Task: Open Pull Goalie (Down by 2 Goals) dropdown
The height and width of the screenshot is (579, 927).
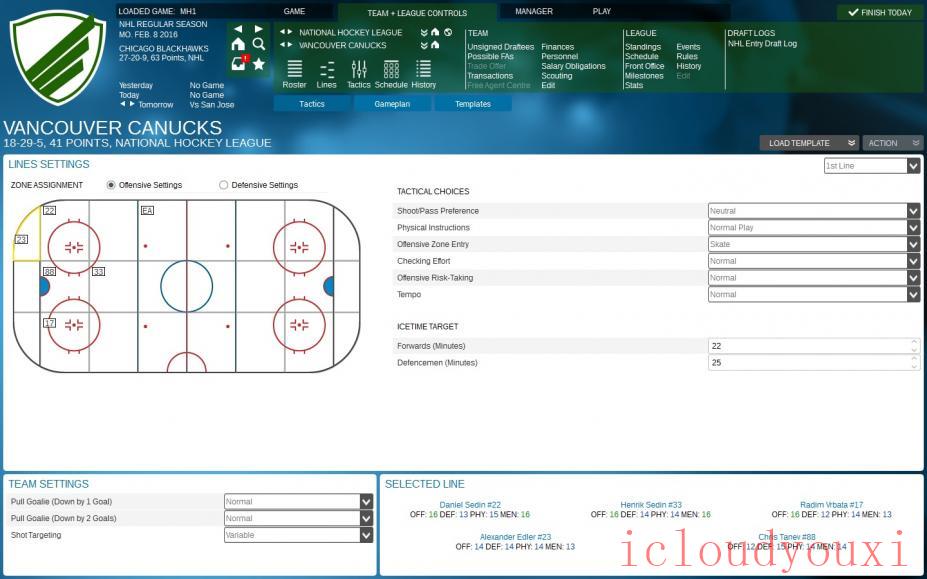Action: 299,518
